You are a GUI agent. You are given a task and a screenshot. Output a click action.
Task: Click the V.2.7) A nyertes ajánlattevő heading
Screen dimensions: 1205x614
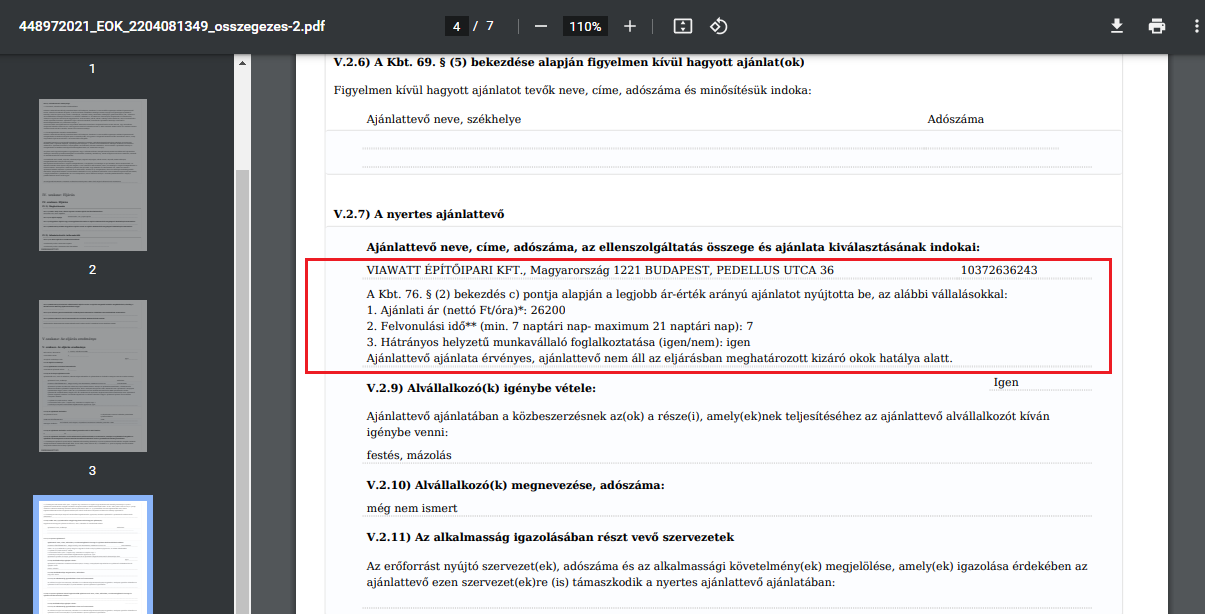(419, 214)
